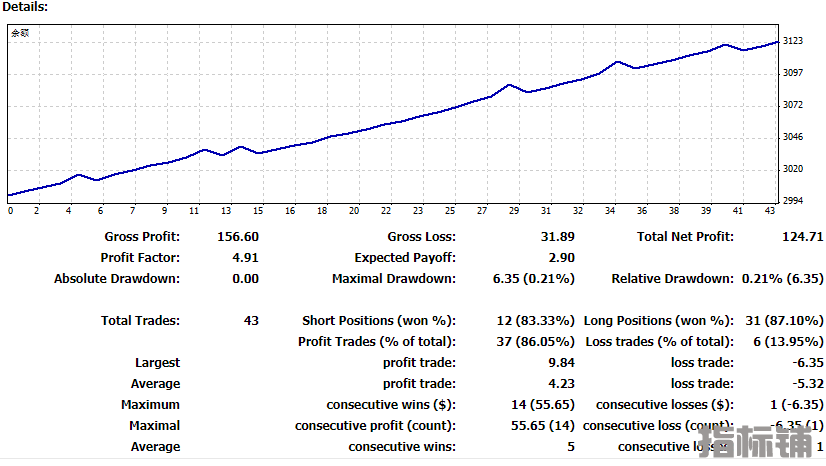Click the 3123 y-axis label
Viewport: 826px width, 466px height.
coord(794,41)
